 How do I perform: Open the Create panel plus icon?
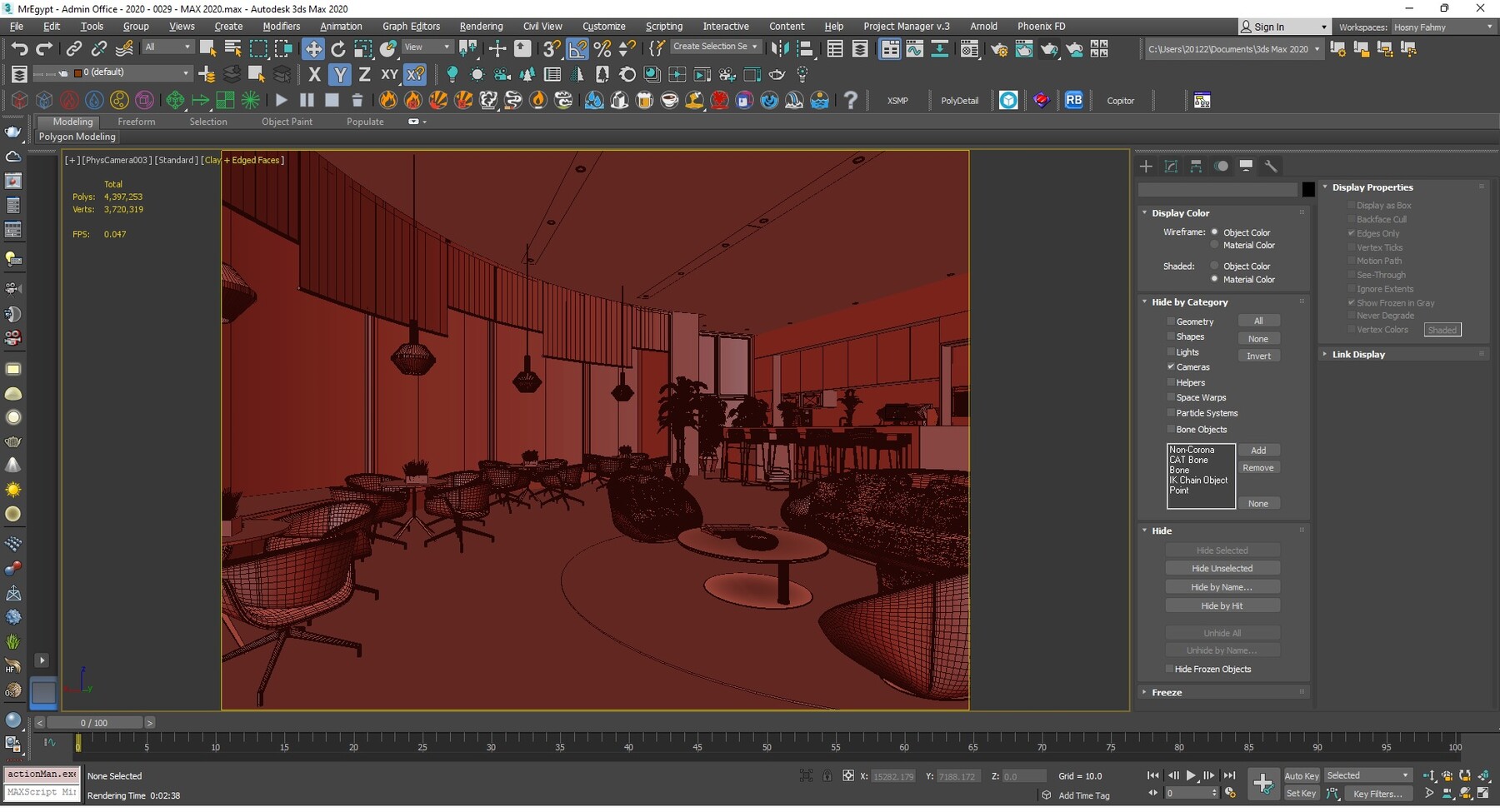coord(1146,166)
